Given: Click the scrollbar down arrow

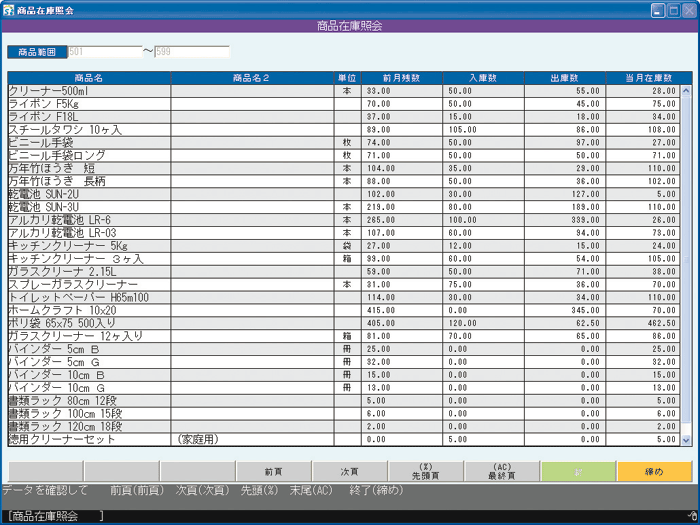Looking at the screenshot, I should 686,439.
